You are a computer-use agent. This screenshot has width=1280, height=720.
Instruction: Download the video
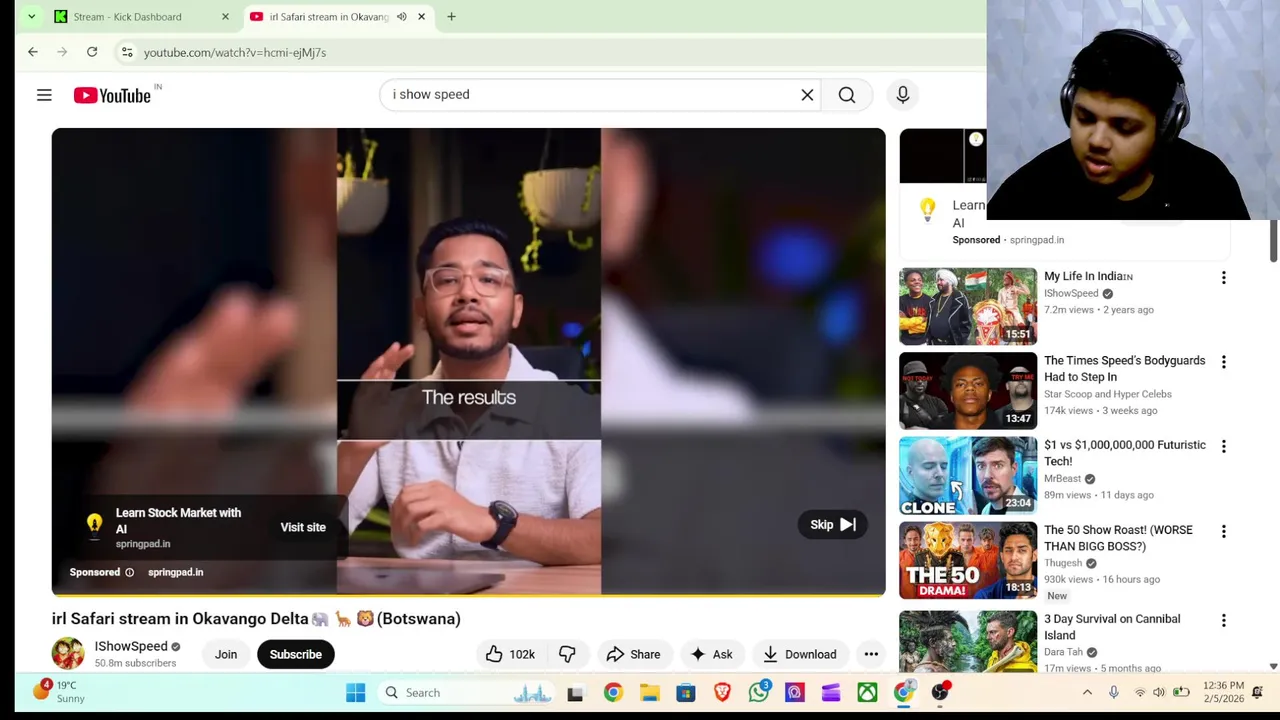799,654
